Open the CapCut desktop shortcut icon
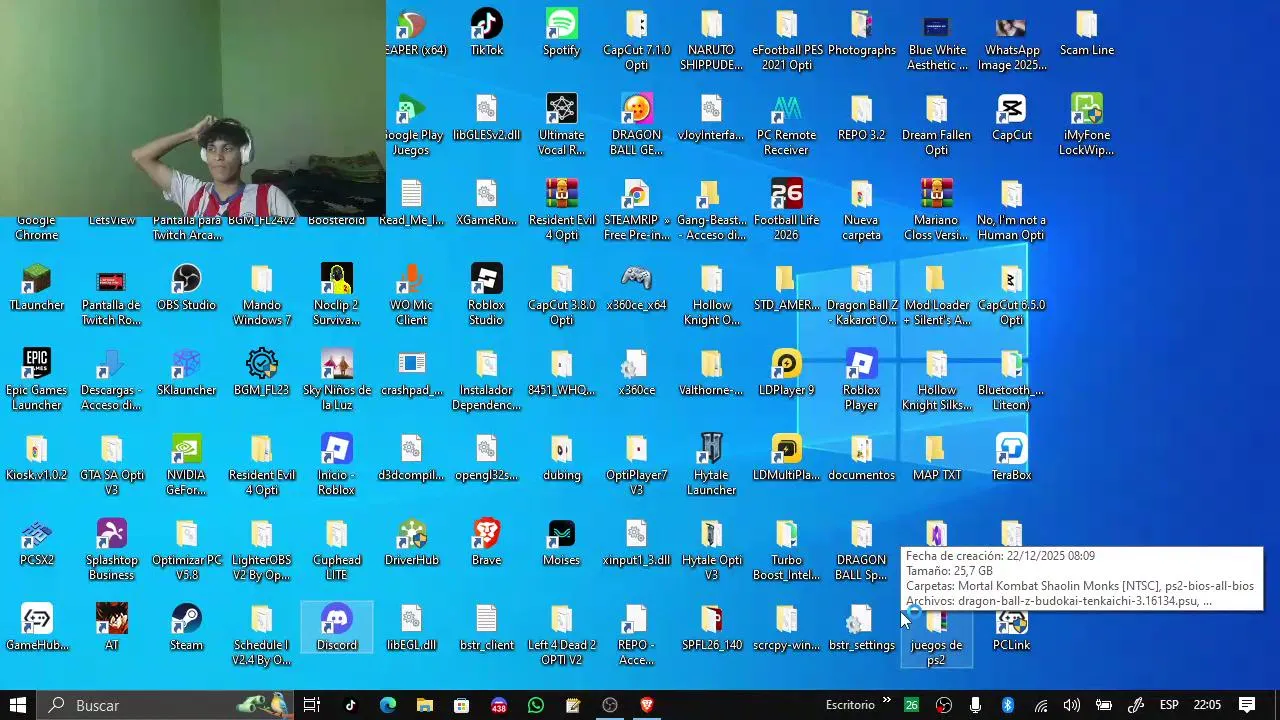This screenshot has width=1280, height=720. click(1011, 117)
